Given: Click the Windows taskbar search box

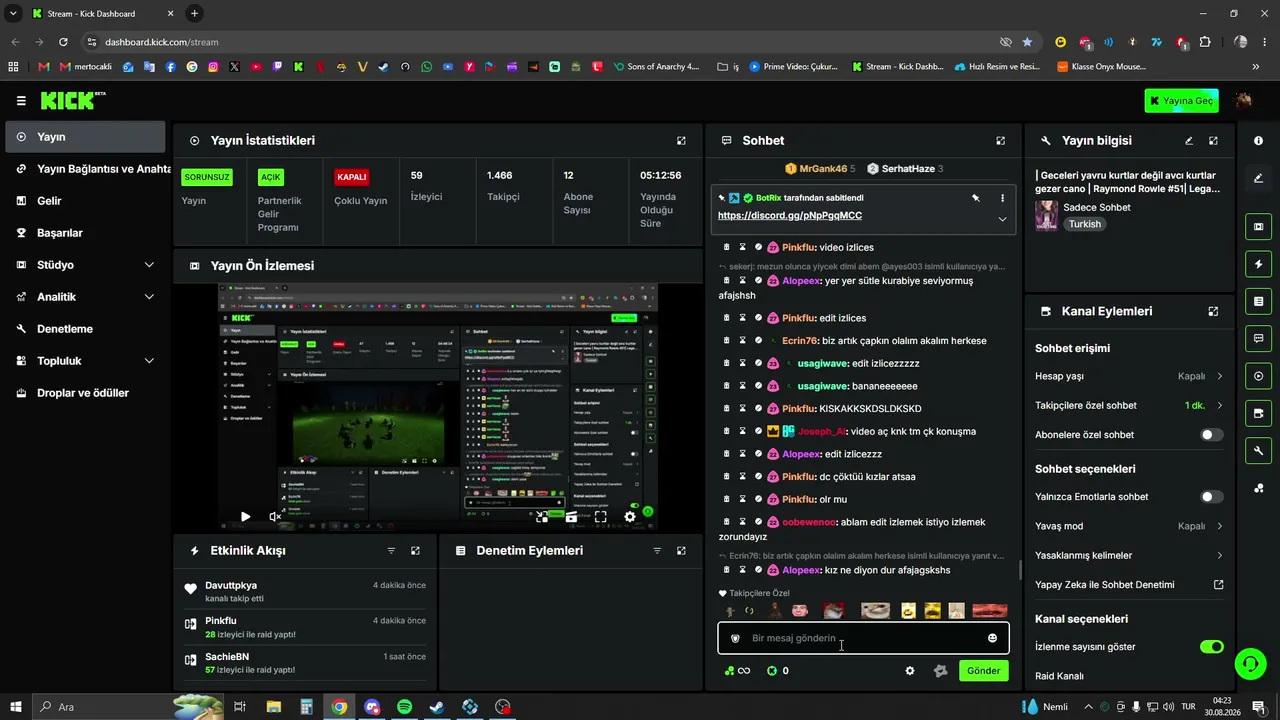Looking at the screenshot, I should point(127,707).
